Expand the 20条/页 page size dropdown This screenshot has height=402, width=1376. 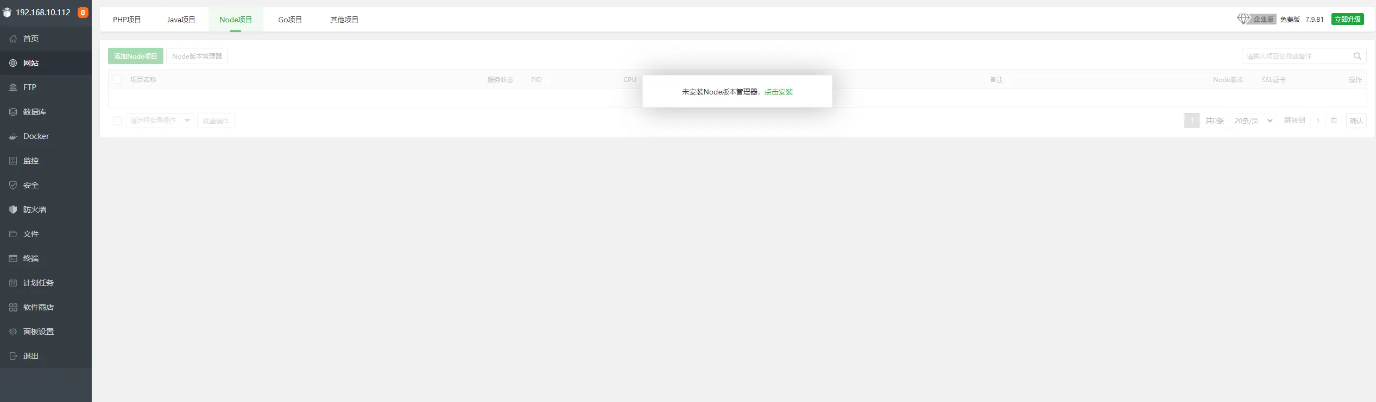point(1254,120)
